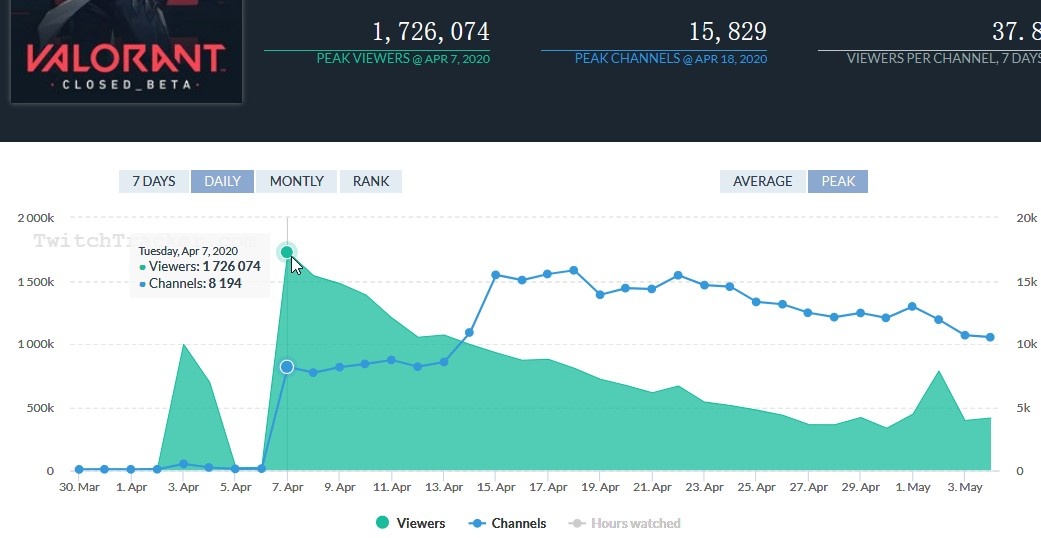Toggle Channels series in legend
Image resolution: width=1041 pixels, height=538 pixels.
click(x=507, y=523)
